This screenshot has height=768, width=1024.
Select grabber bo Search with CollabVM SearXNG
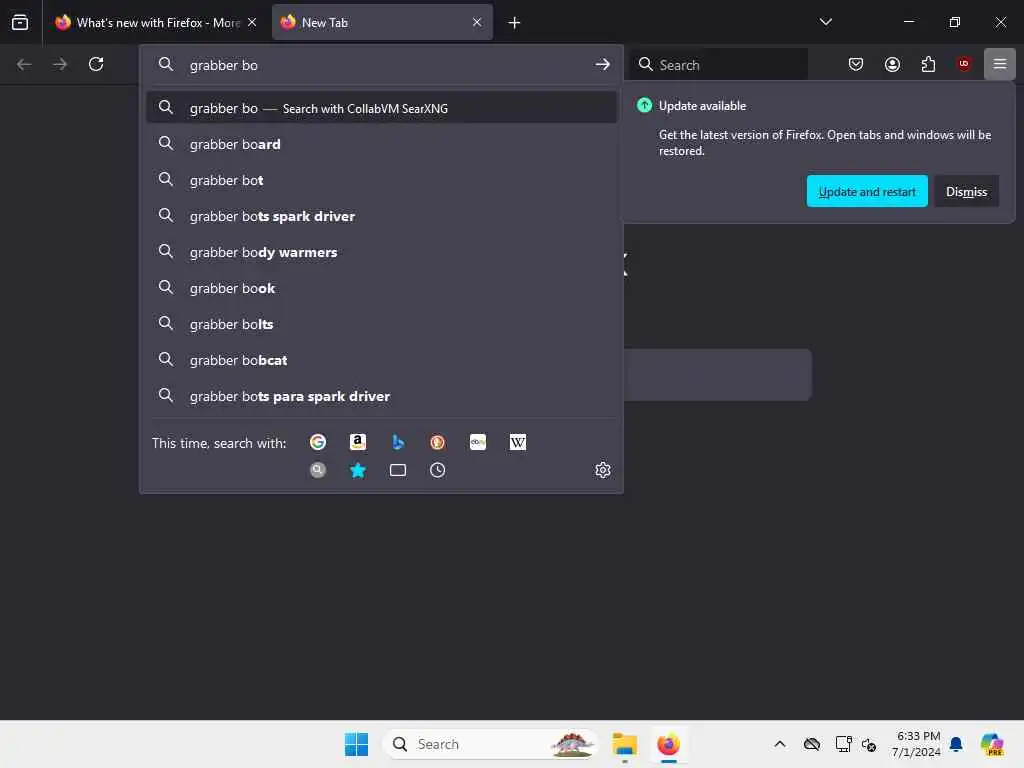[x=381, y=108]
